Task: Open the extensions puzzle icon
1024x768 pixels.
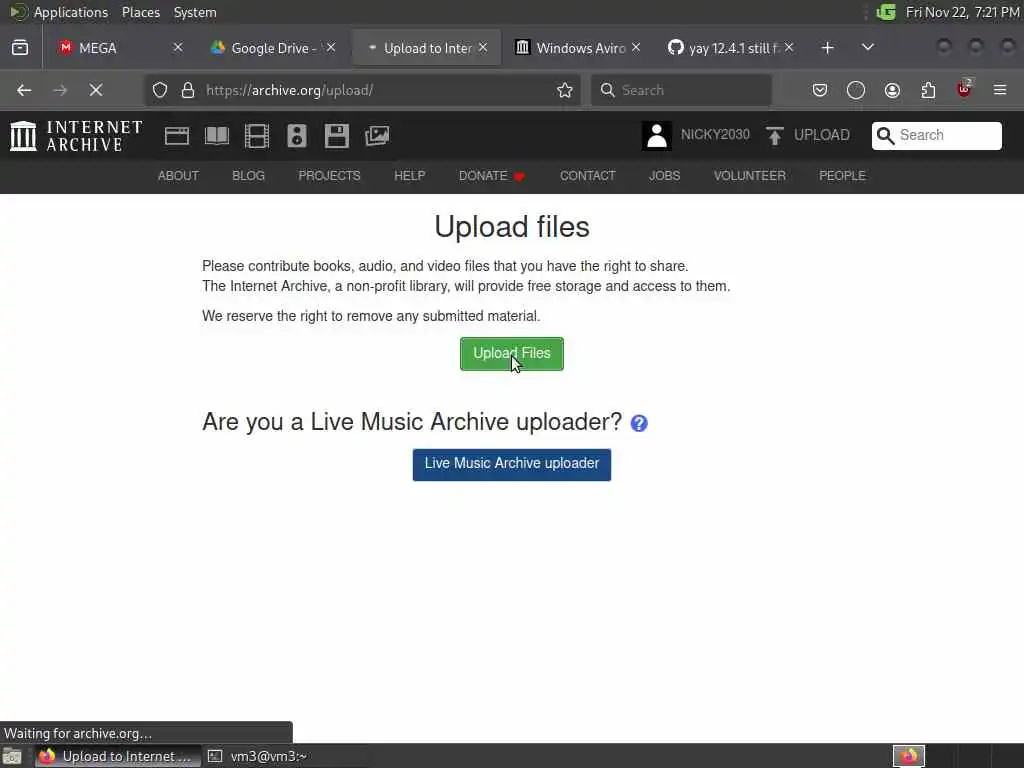Action: pyautogui.click(x=928, y=90)
